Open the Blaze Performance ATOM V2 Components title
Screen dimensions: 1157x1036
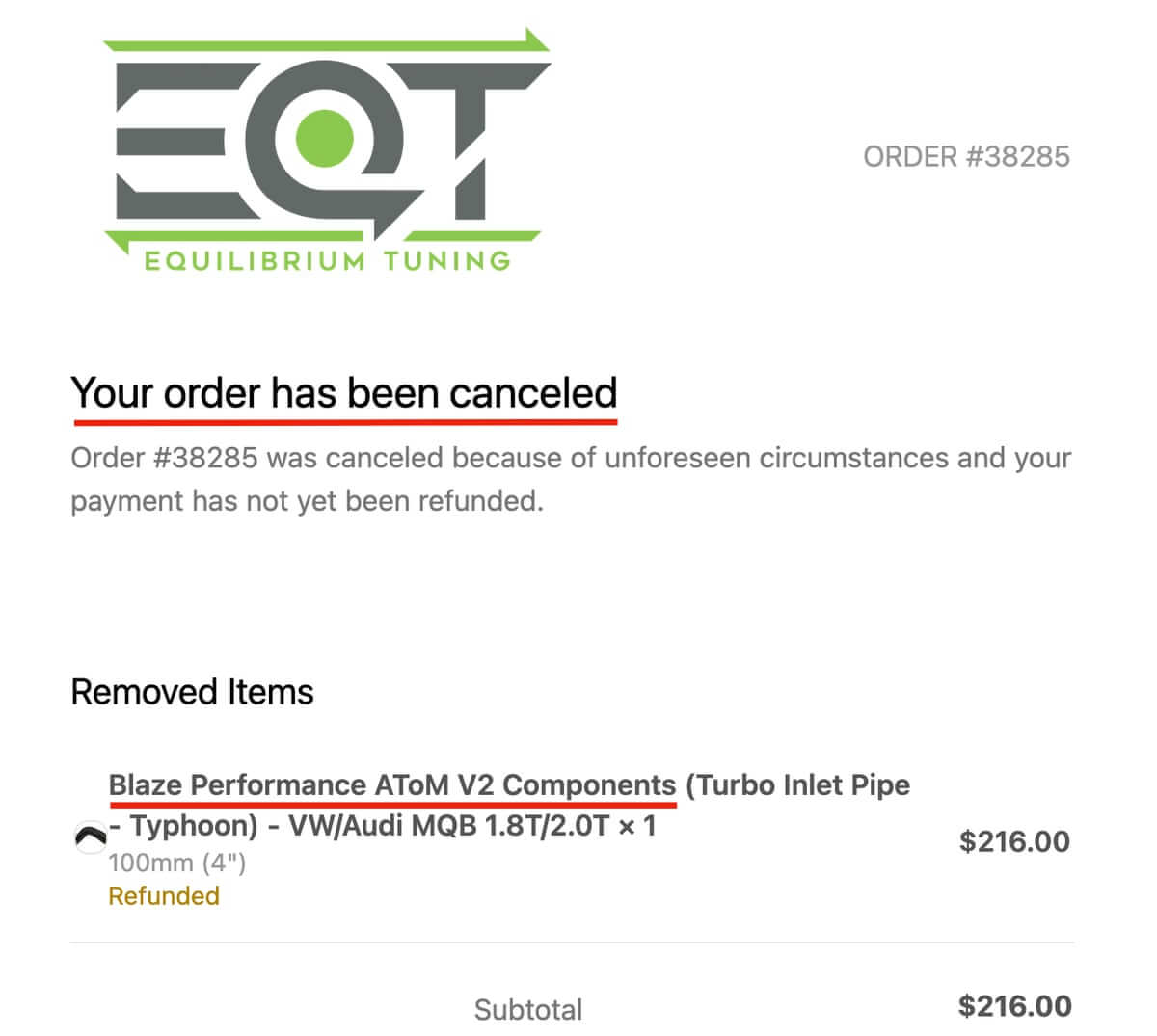391,784
